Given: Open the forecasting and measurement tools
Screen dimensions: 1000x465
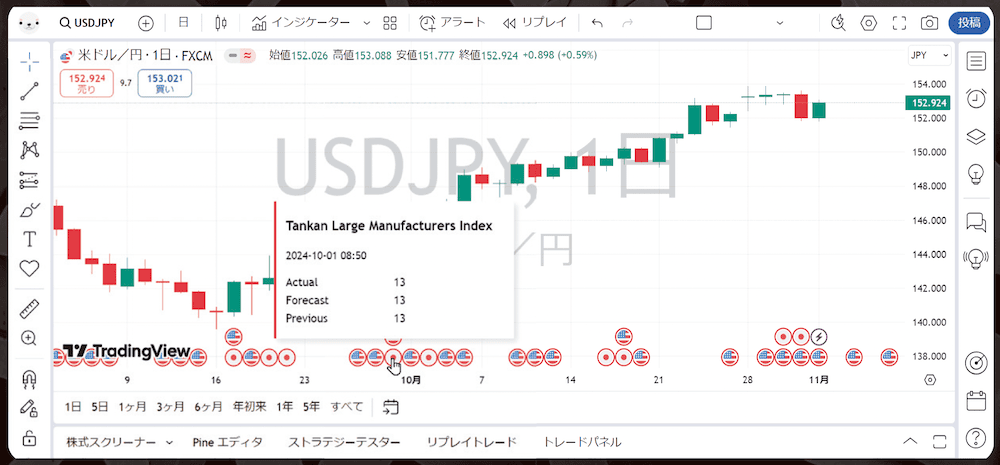Looking at the screenshot, I should click(x=29, y=180).
